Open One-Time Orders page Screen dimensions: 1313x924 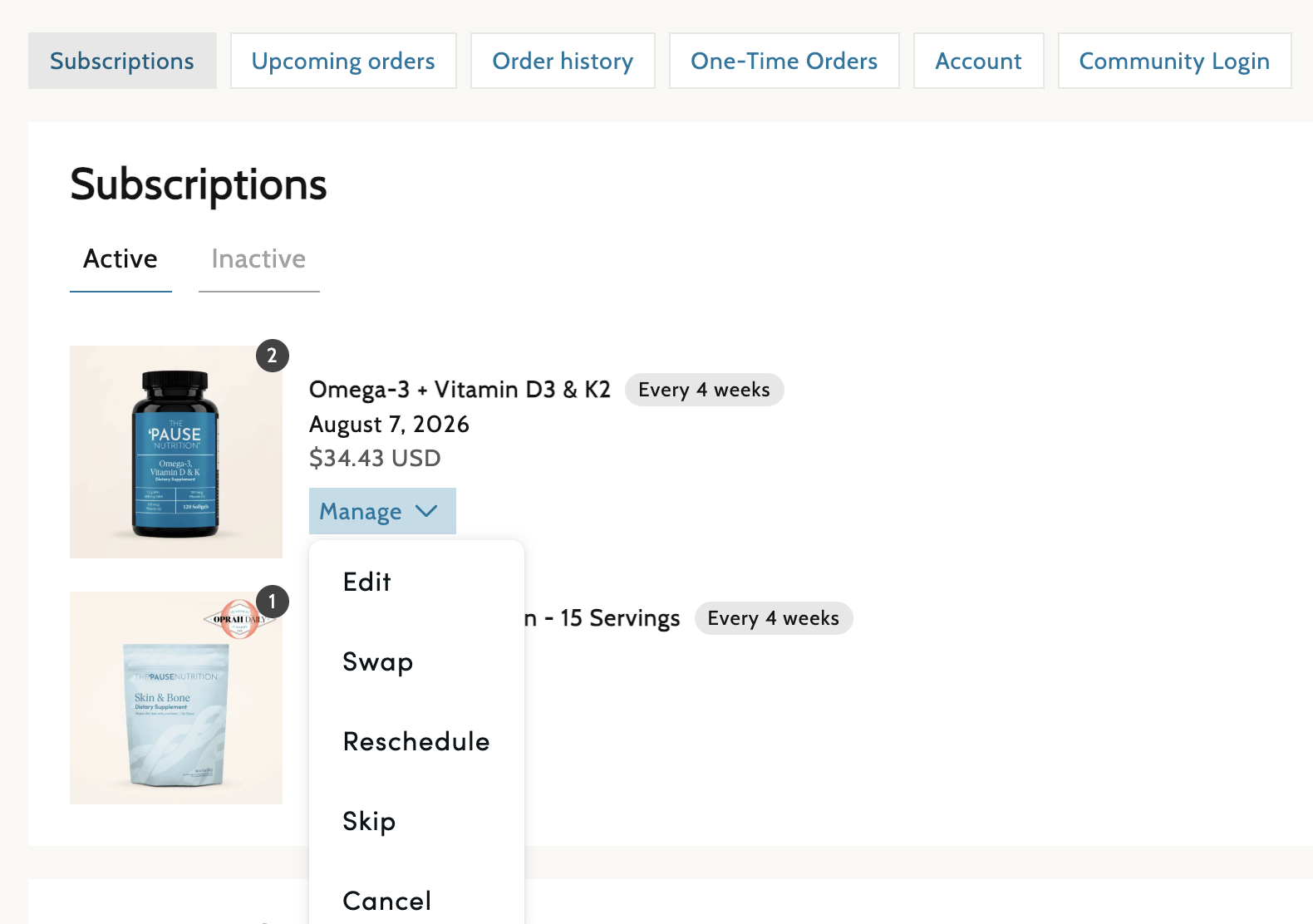[x=784, y=61]
